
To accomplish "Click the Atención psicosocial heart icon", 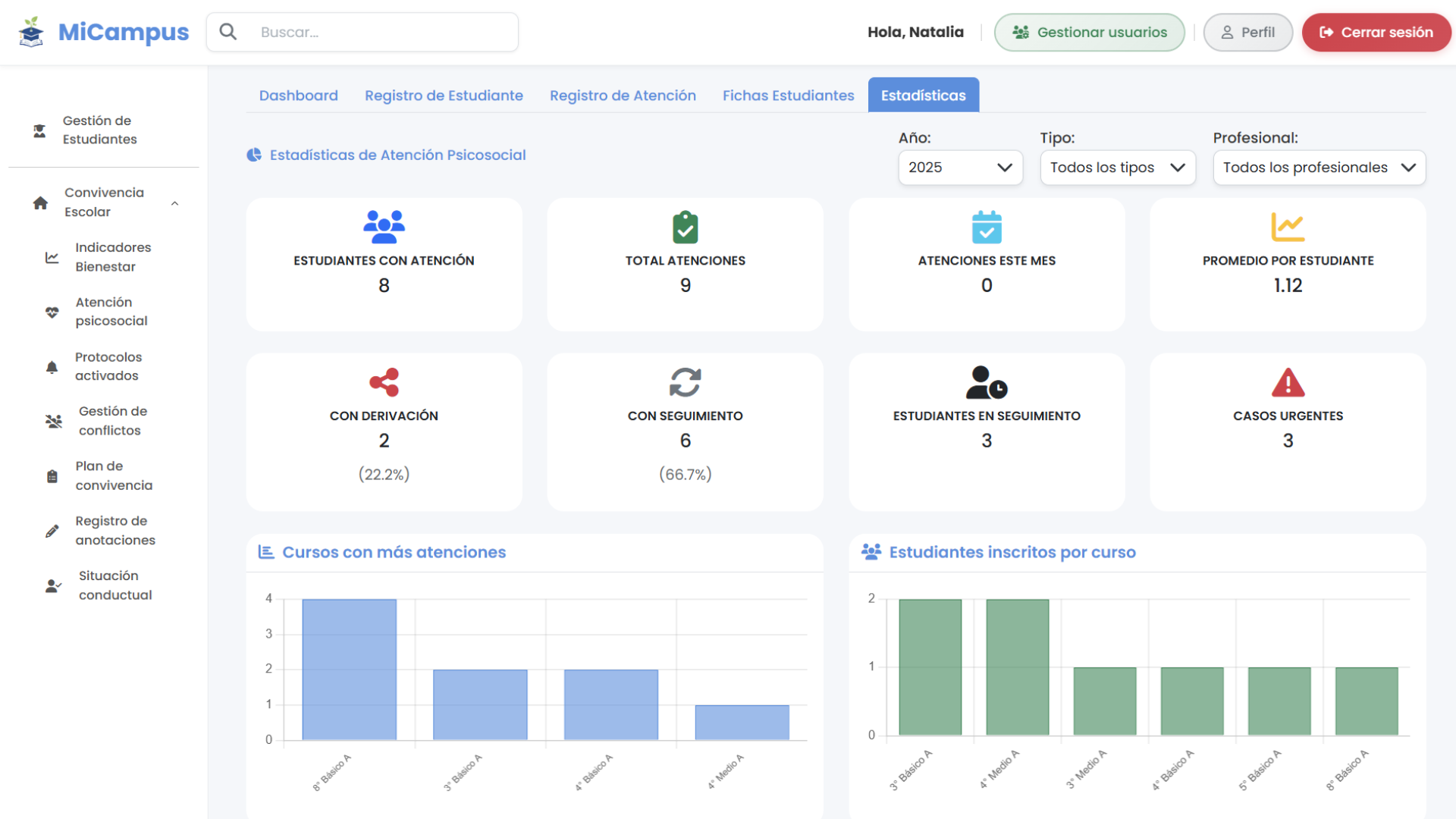I will pos(52,312).
